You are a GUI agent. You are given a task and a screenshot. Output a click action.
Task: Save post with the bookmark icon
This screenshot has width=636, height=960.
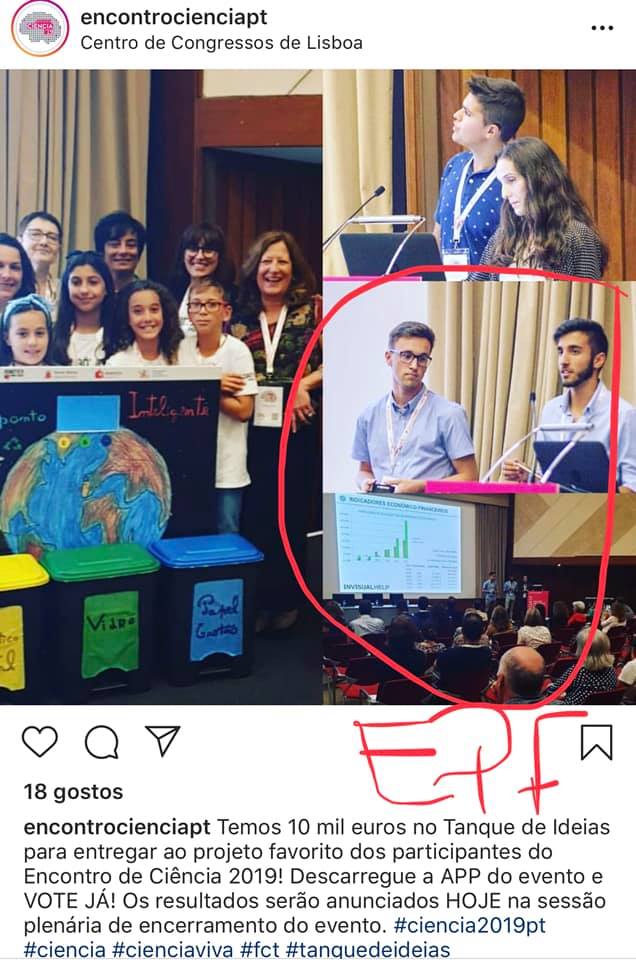pyautogui.click(x=596, y=742)
